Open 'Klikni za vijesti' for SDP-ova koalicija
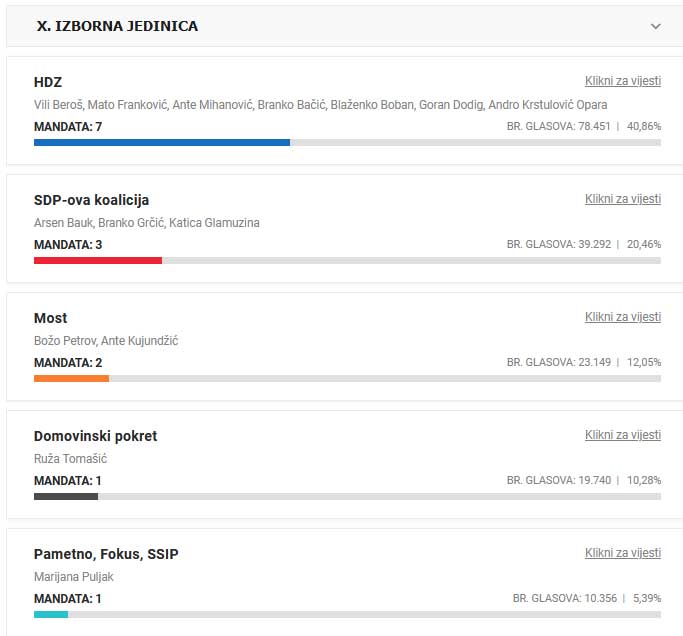 [x=622, y=199]
